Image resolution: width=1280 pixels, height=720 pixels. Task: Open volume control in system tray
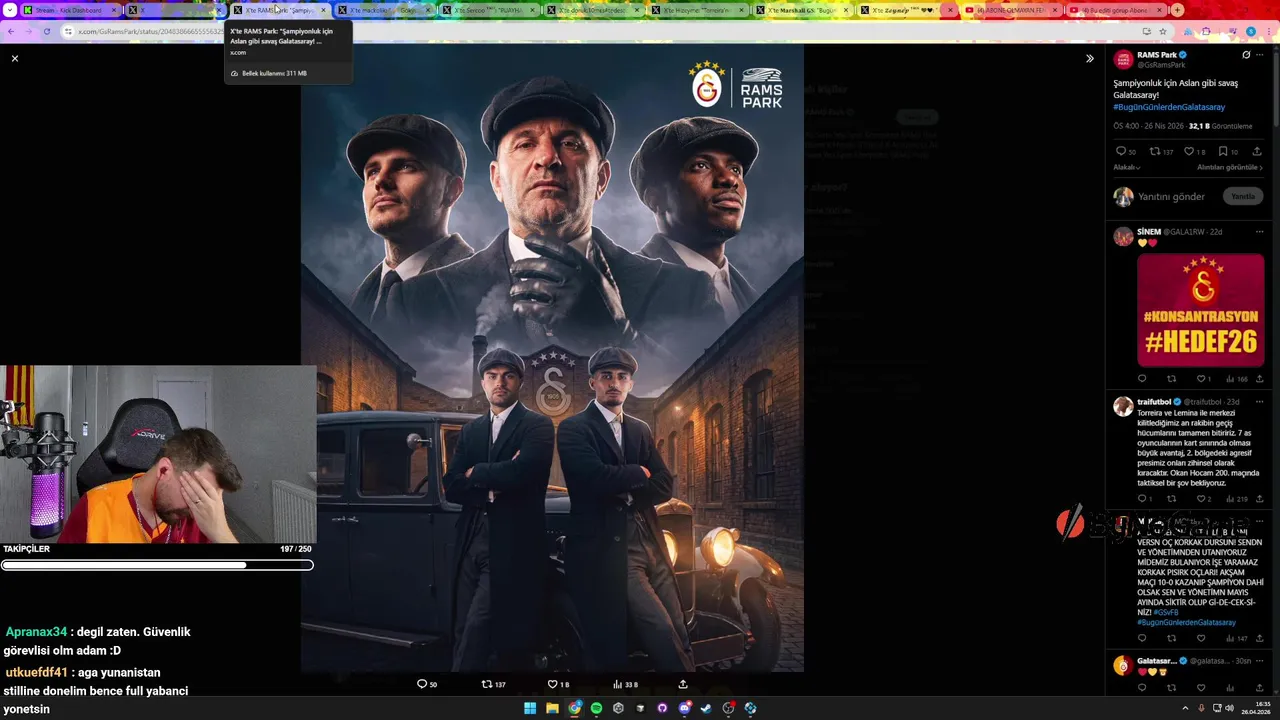[x=1229, y=708]
